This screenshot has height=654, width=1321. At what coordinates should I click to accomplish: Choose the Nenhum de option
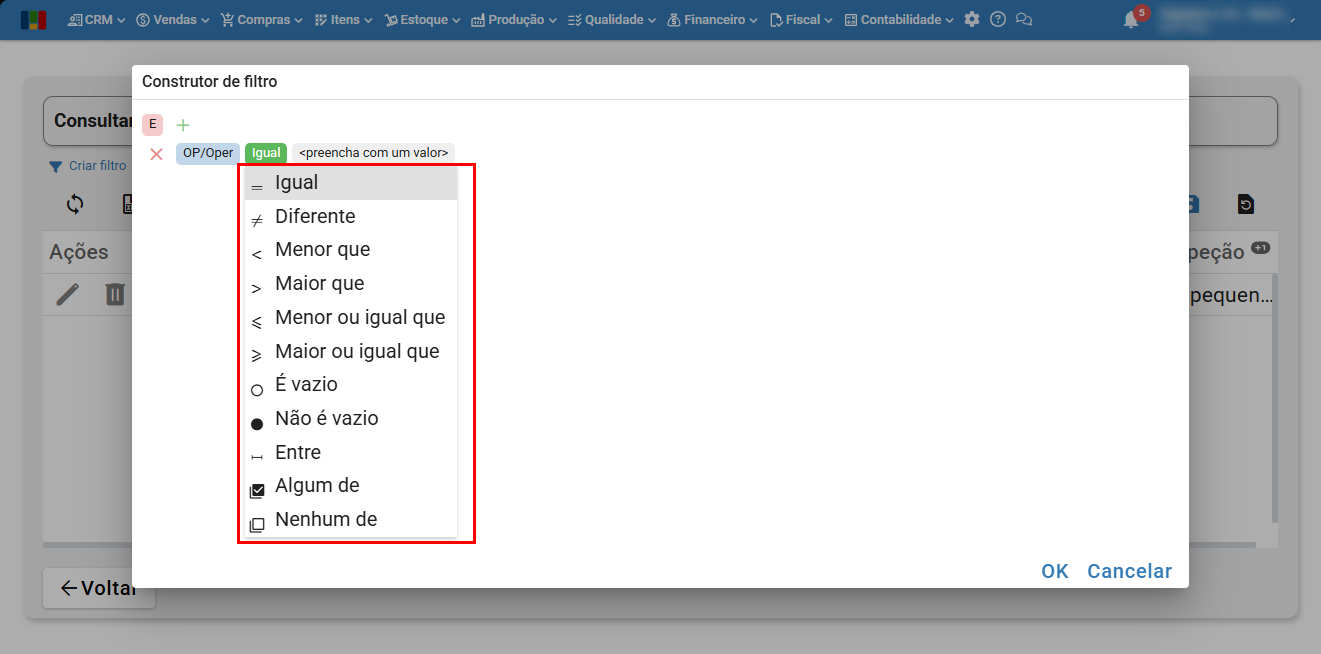(351, 520)
